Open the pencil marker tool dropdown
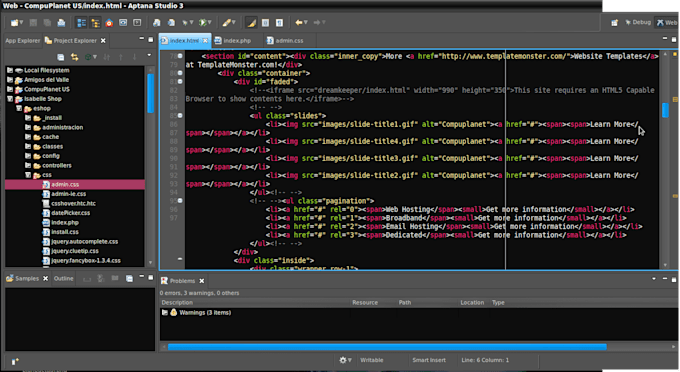This screenshot has width=680, height=372. 234,23
